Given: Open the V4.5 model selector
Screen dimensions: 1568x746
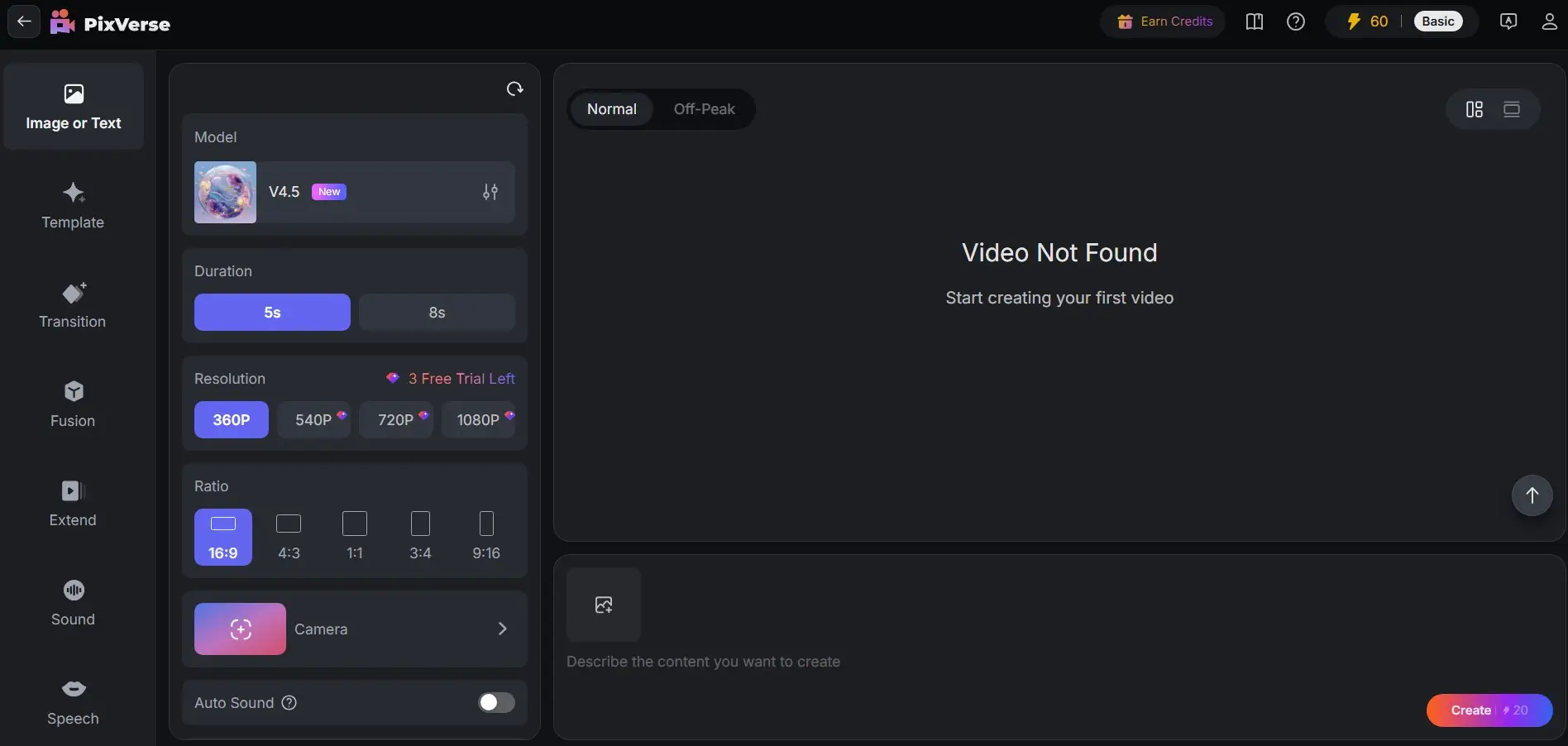Looking at the screenshot, I should pyautogui.click(x=354, y=192).
